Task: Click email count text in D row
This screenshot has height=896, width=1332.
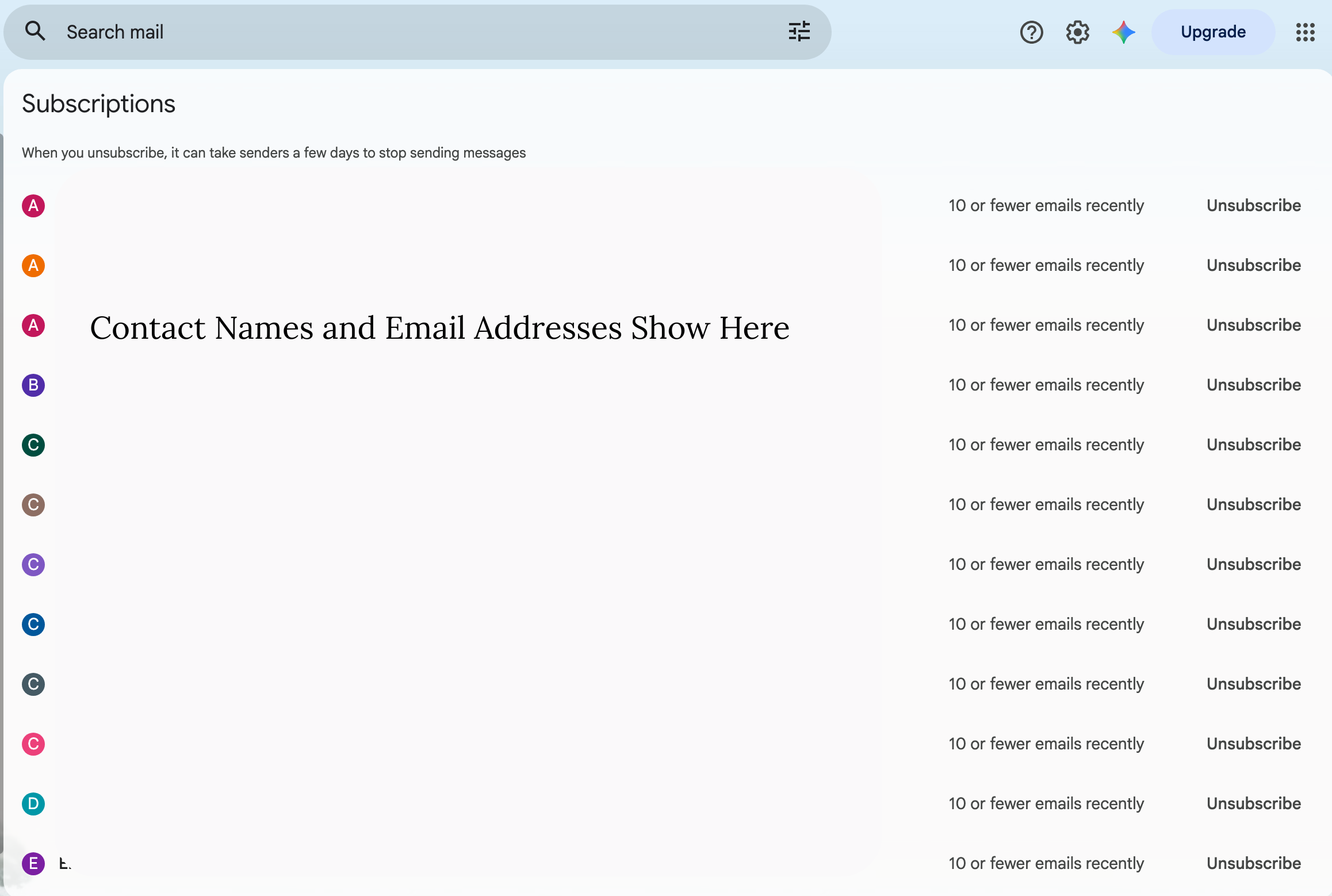Action: tap(1046, 803)
